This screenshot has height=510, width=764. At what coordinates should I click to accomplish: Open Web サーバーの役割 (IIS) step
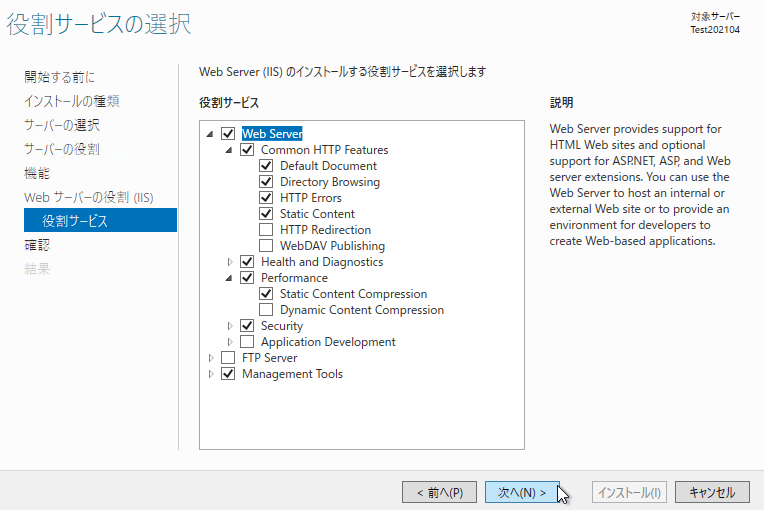tap(89, 197)
